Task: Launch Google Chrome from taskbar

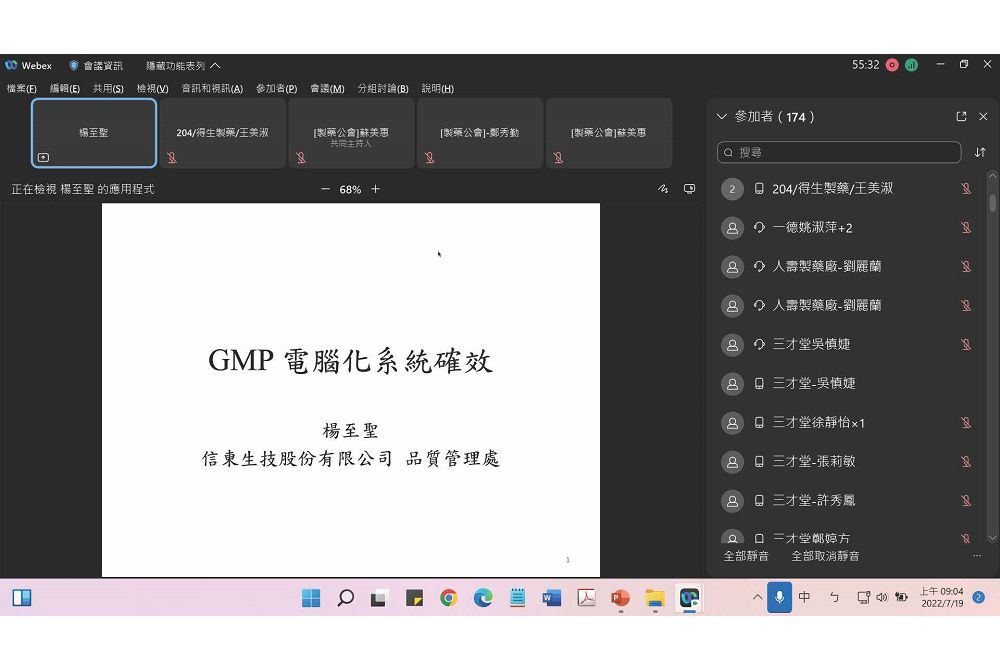Action: (449, 598)
